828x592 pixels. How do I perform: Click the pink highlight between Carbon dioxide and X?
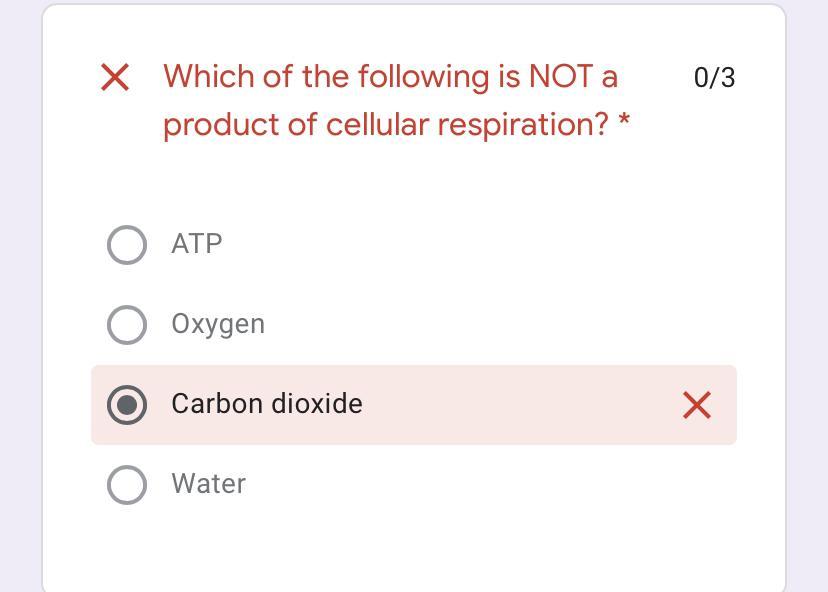coord(520,405)
